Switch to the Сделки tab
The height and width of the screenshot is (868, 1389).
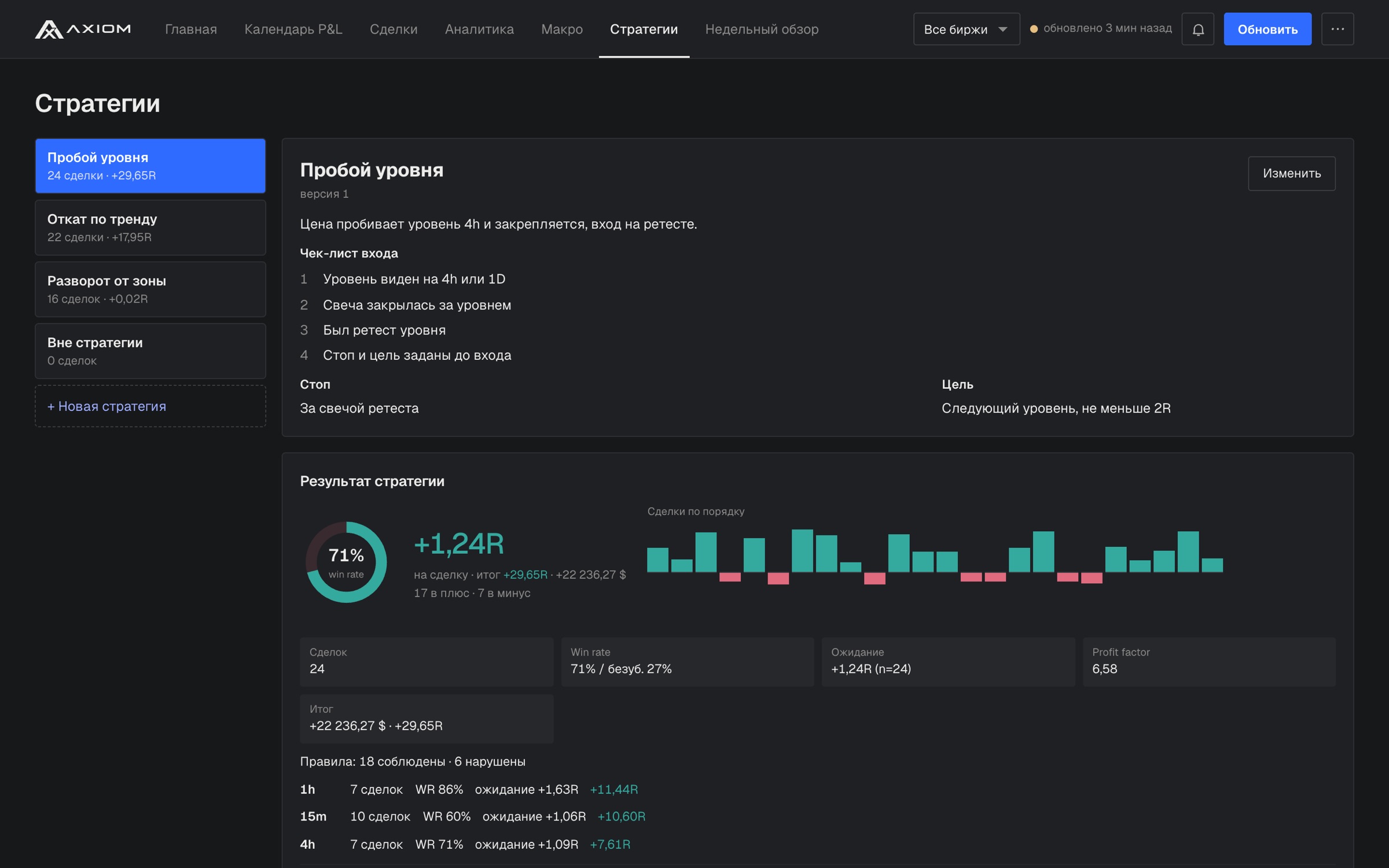click(x=394, y=29)
